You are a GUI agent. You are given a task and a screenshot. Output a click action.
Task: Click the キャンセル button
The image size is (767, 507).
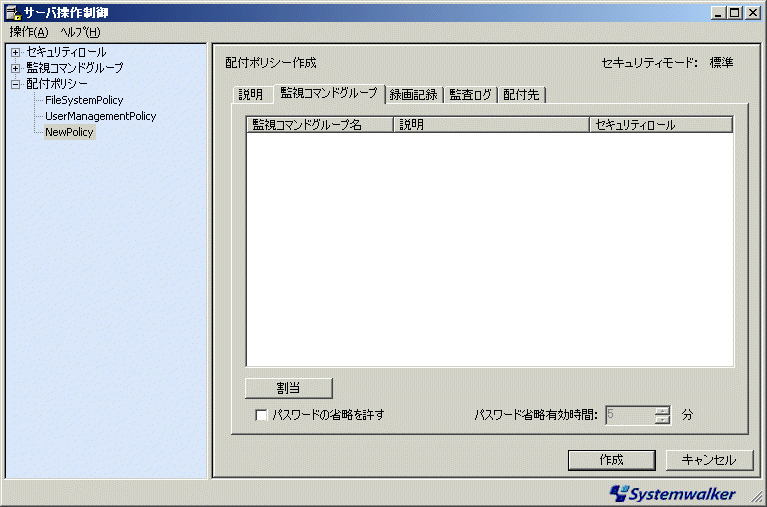tap(709, 460)
